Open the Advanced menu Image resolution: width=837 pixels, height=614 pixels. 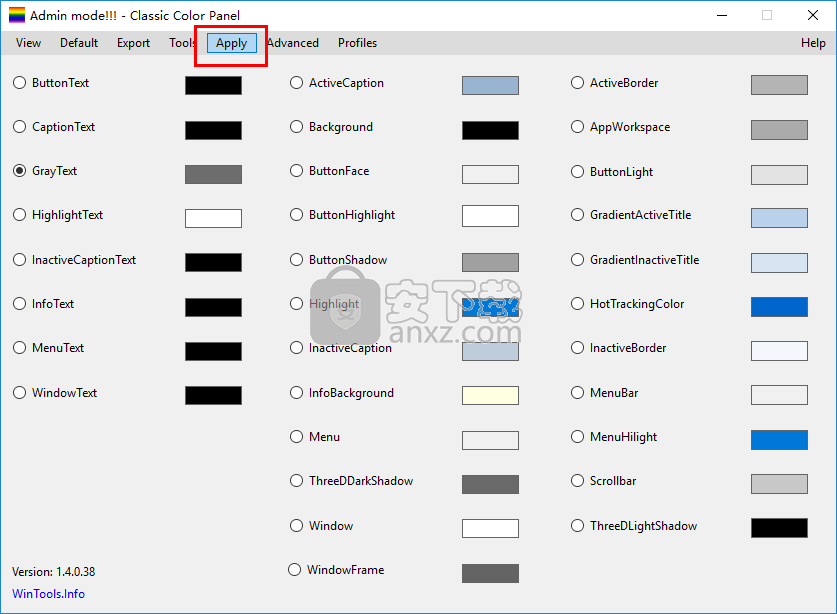293,43
